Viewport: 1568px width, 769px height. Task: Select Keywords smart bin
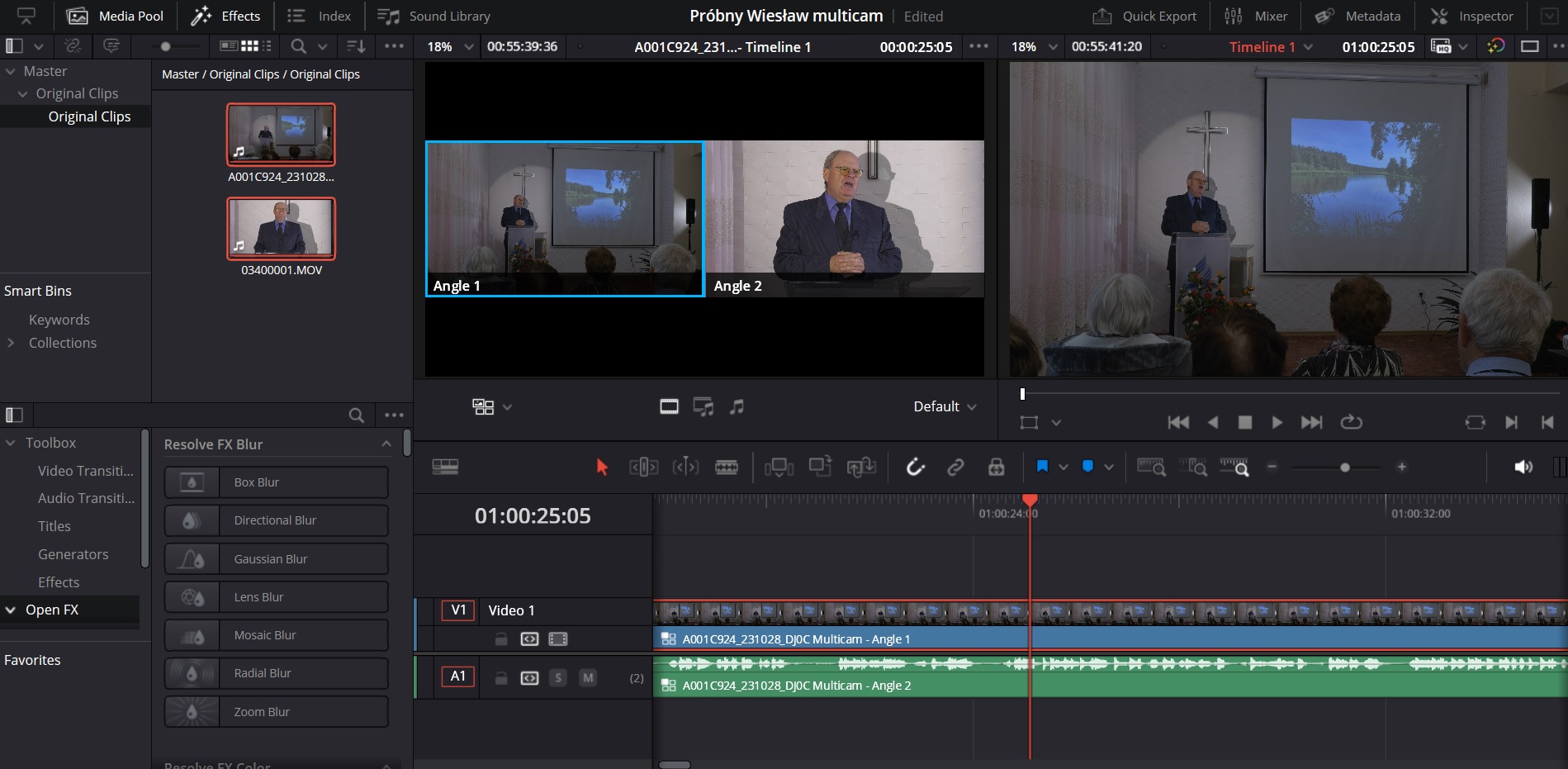click(59, 320)
